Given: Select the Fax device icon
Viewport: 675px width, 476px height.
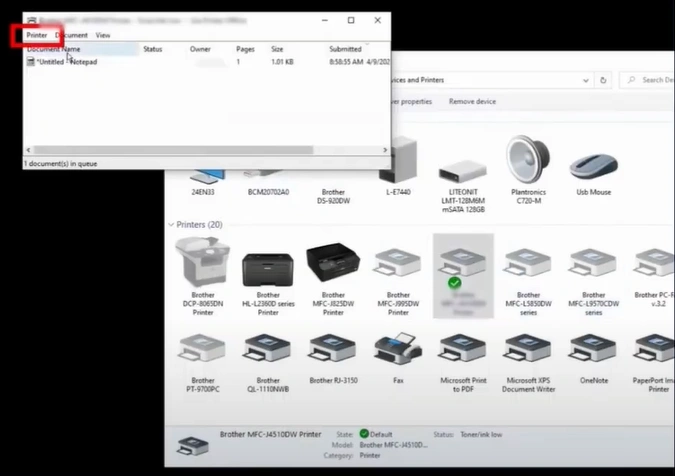Looking at the screenshot, I should pyautogui.click(x=398, y=350).
